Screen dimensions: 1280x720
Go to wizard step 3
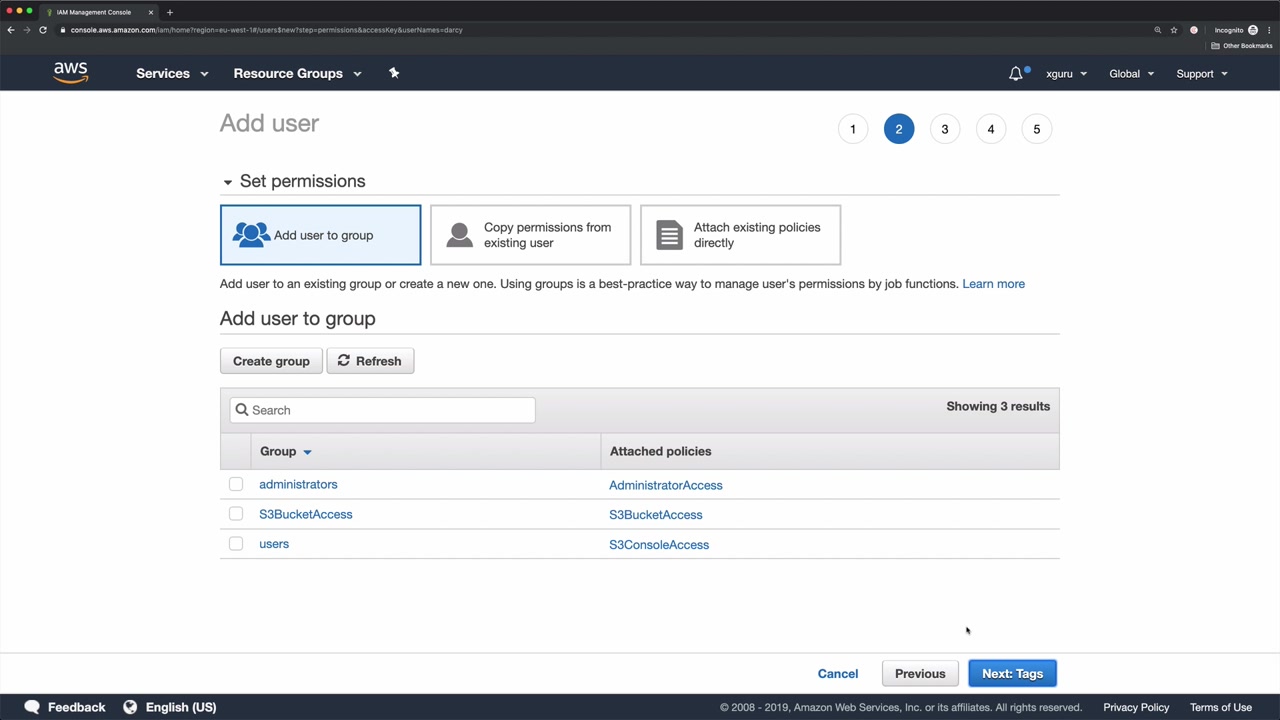(x=945, y=129)
